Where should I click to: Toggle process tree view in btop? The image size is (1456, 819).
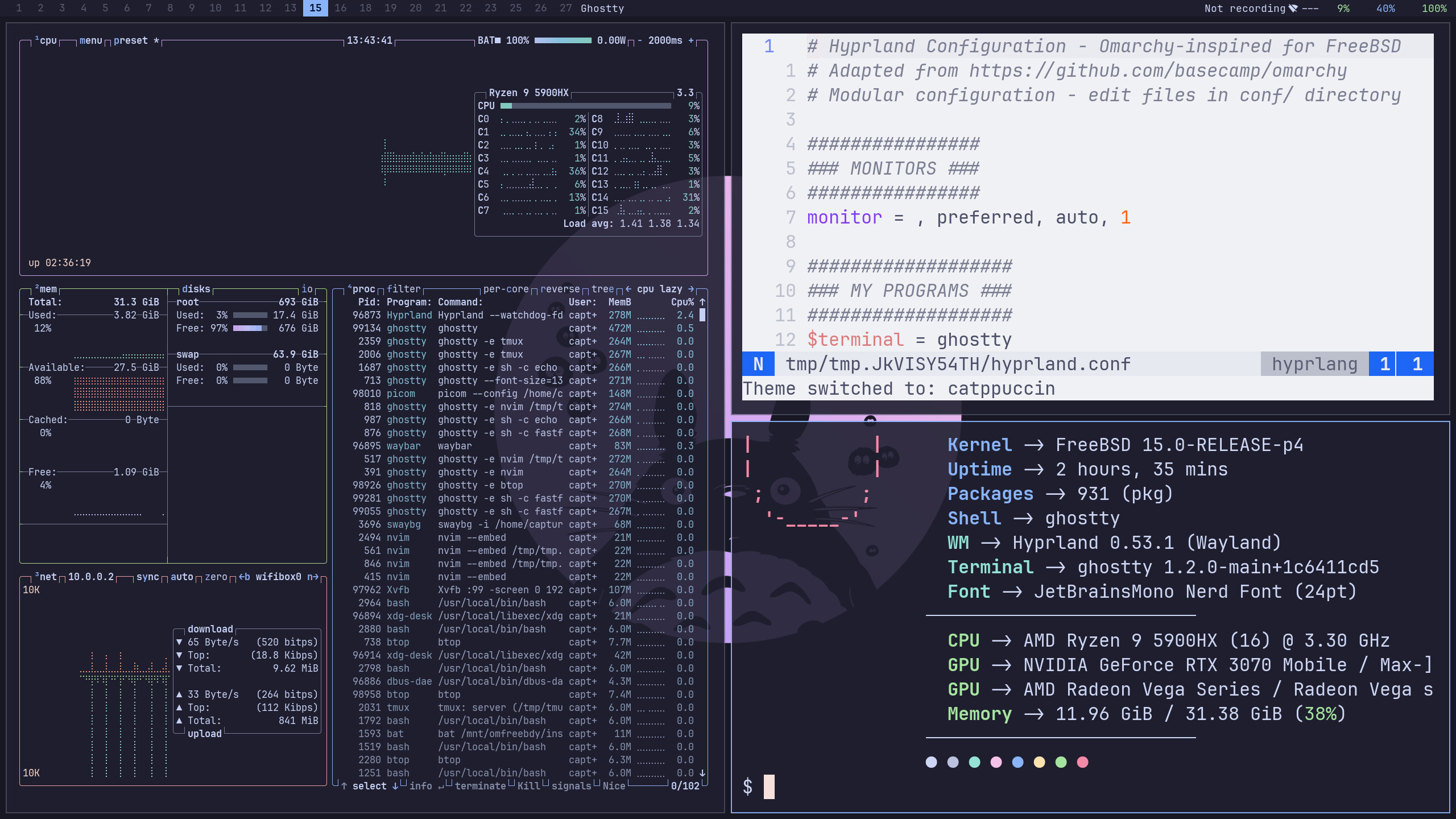(x=603, y=289)
